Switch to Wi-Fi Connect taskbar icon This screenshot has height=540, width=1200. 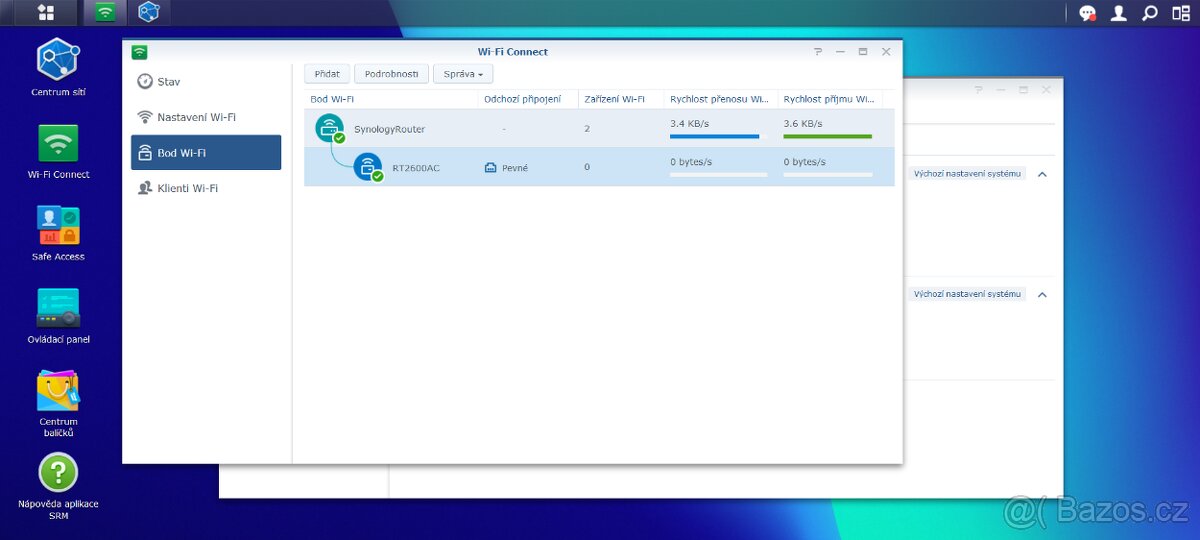pos(105,12)
